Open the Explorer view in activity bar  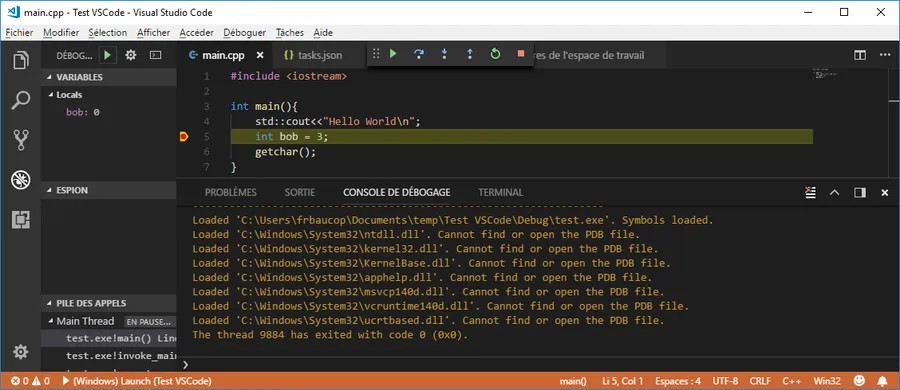[21, 60]
